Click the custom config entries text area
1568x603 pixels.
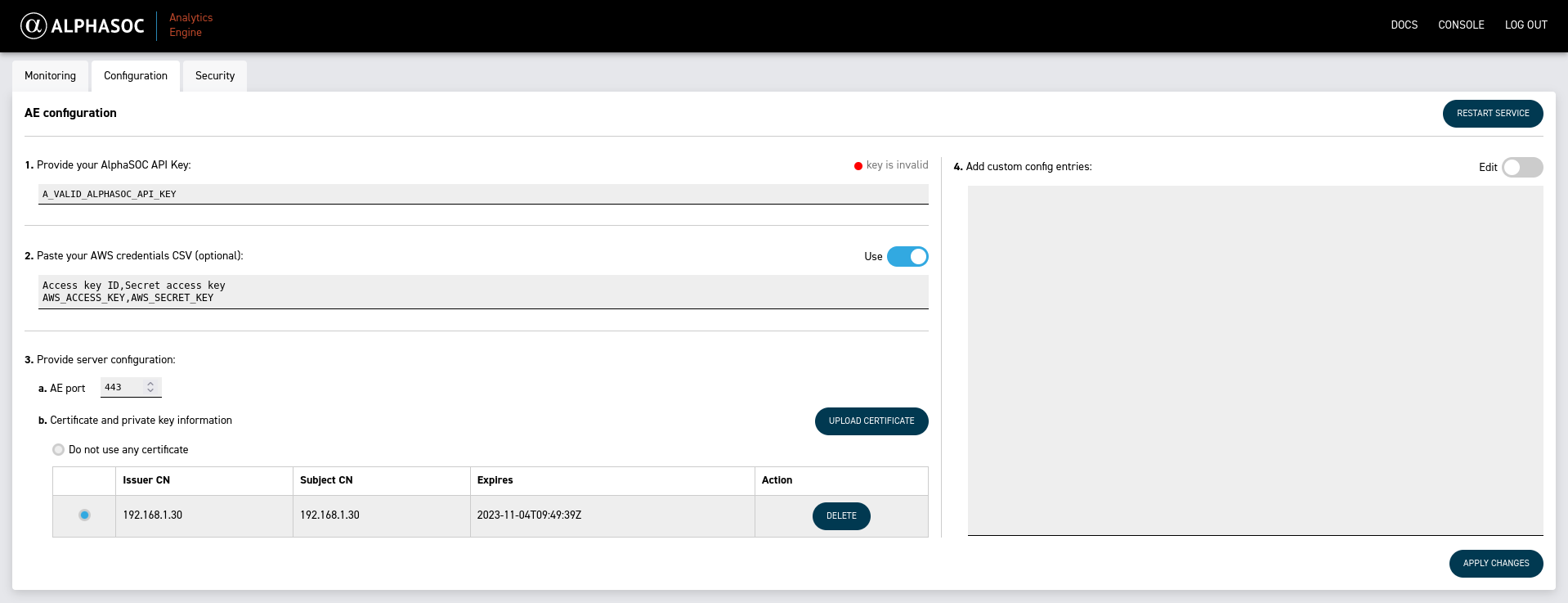(x=1255, y=361)
